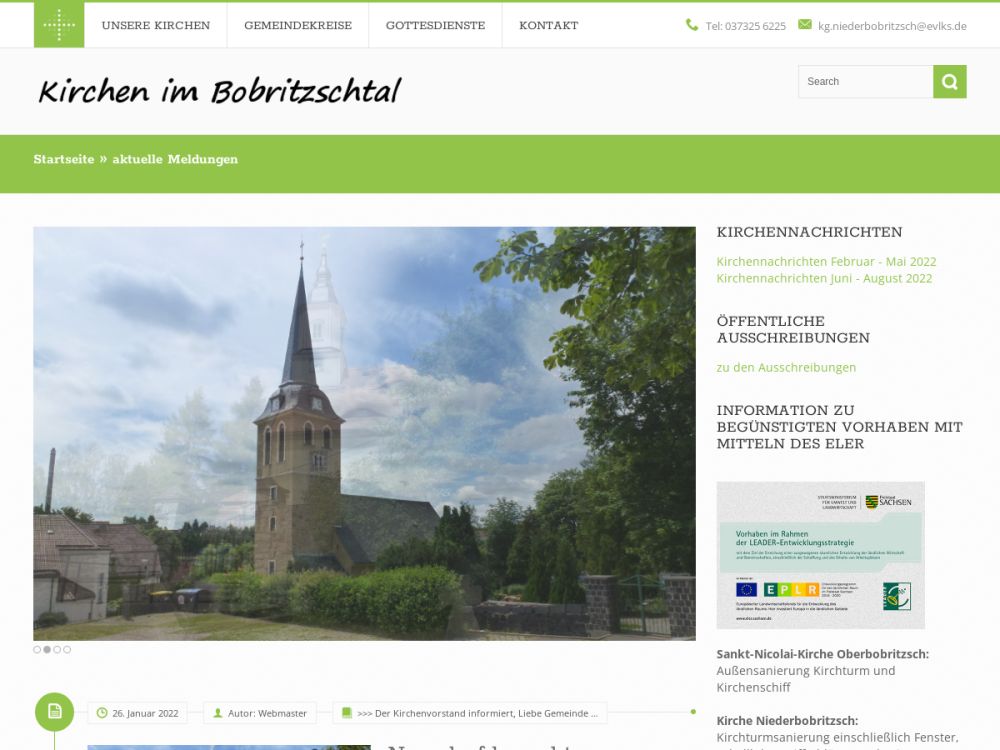Image resolution: width=1000 pixels, height=750 pixels.
Task: Select the third slideshow dot indicator
Action: tap(57, 650)
